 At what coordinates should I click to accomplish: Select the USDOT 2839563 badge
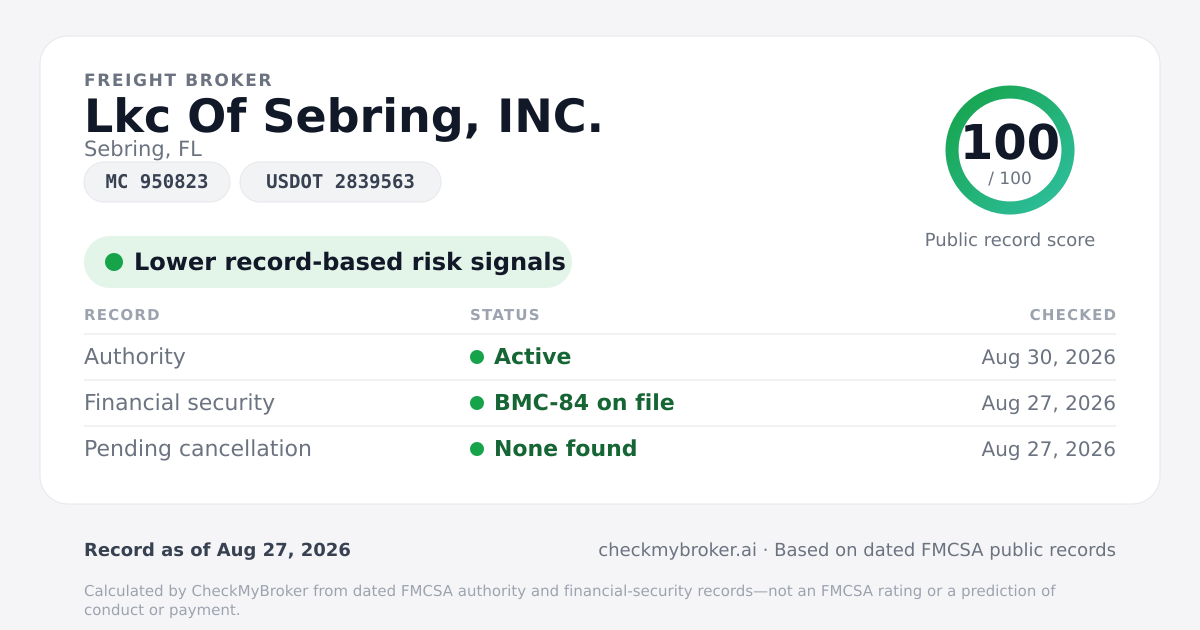tap(340, 182)
